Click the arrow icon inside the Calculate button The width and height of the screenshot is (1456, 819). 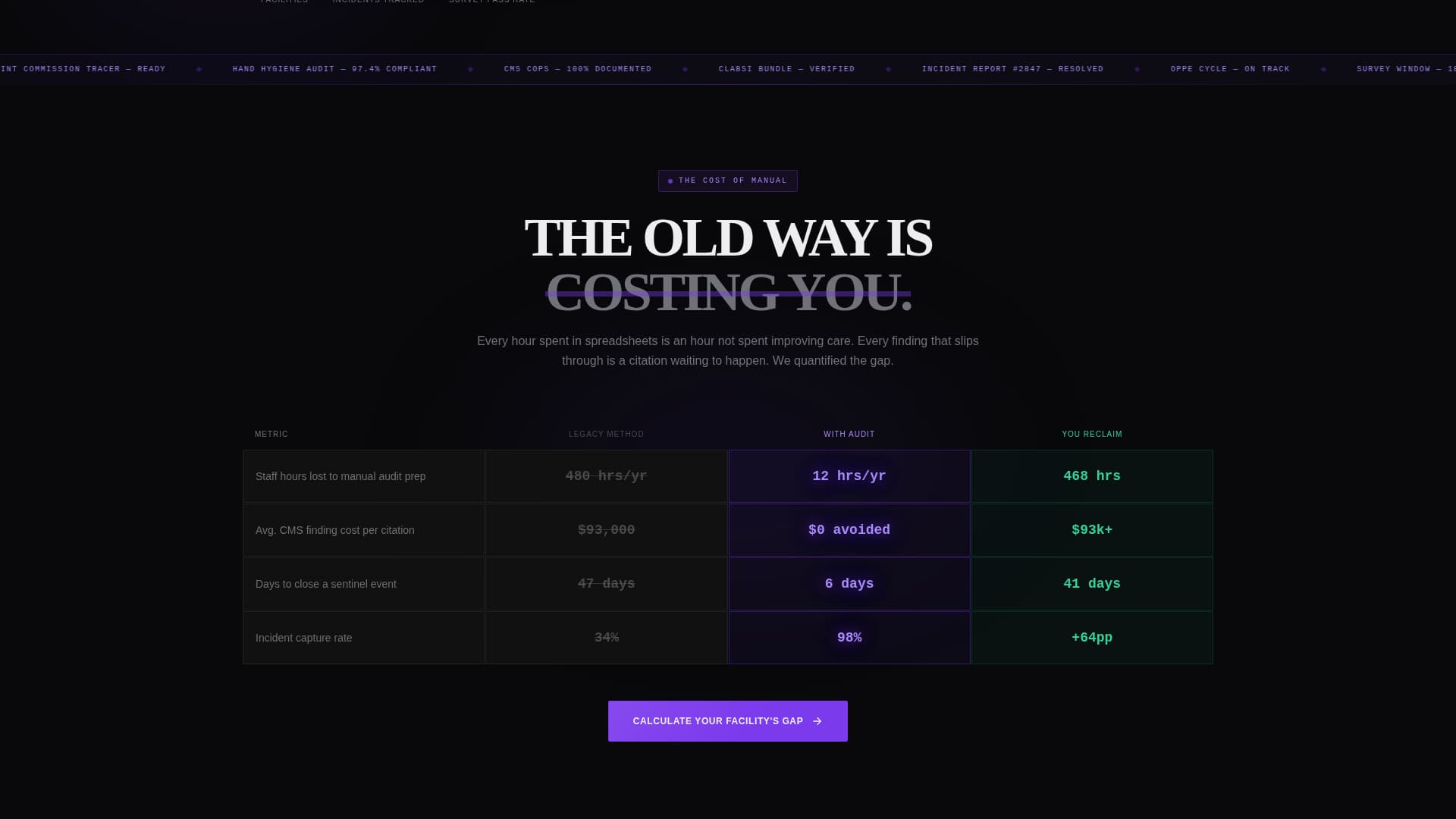coord(815,721)
